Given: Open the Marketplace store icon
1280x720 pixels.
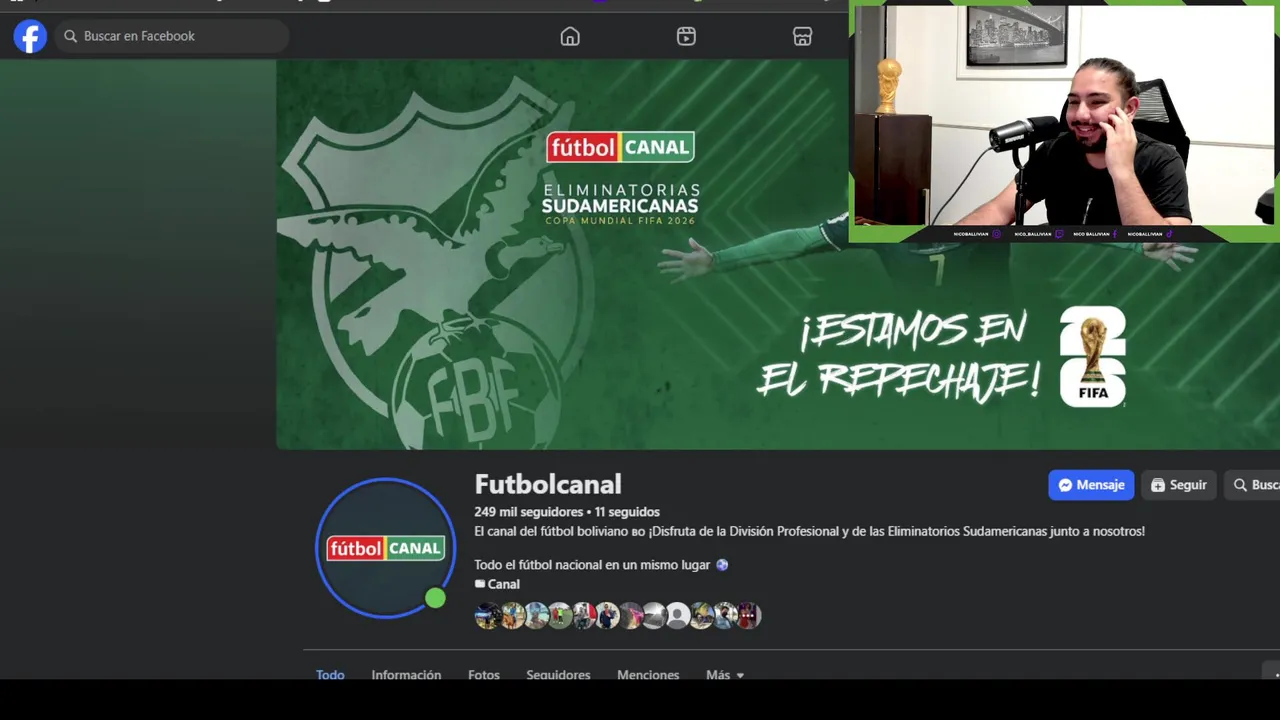Looking at the screenshot, I should click(802, 36).
